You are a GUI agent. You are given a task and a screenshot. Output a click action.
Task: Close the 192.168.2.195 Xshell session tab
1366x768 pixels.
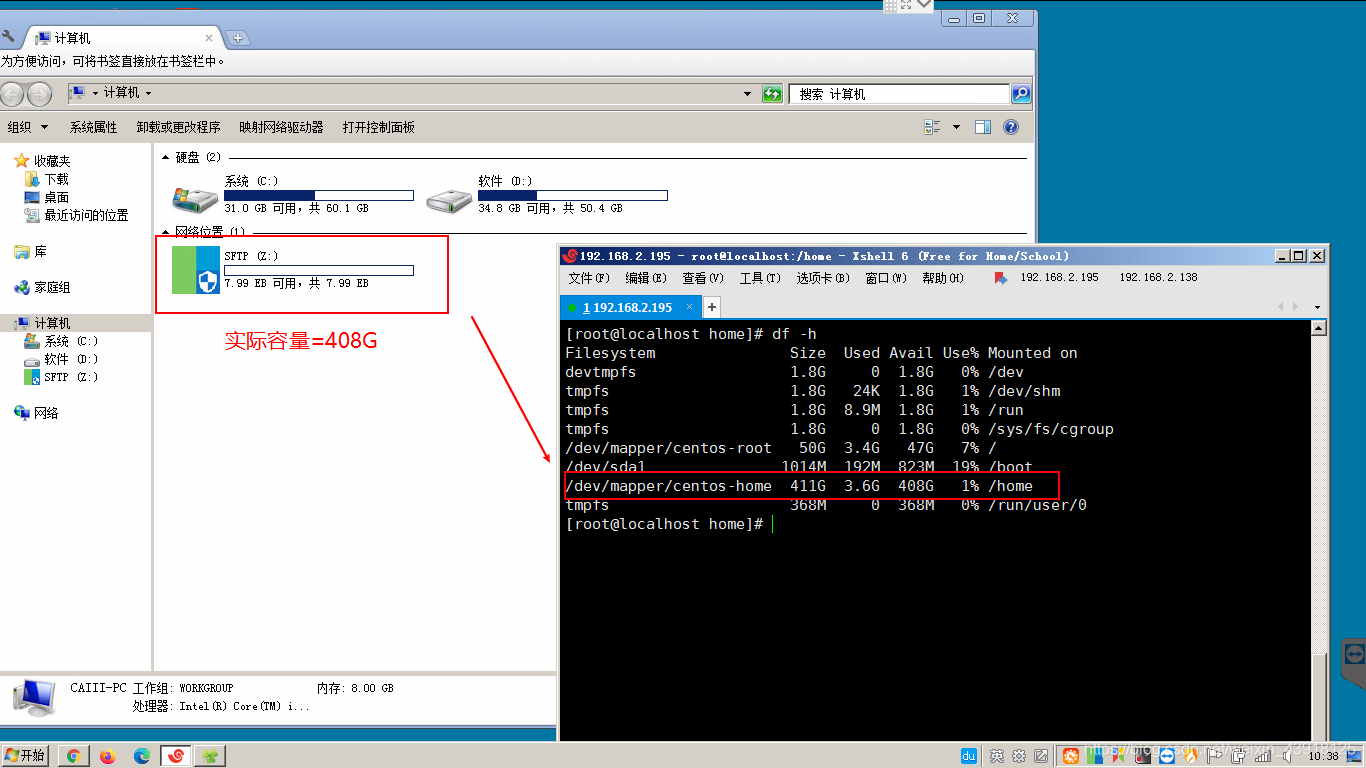[x=690, y=307]
